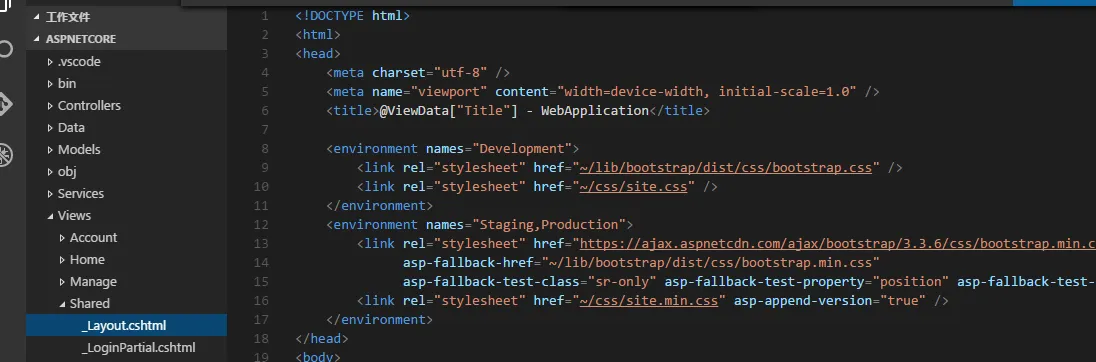The image size is (1096, 362).
Task: Collapse the Shared folder arrow
Action: (x=62, y=304)
